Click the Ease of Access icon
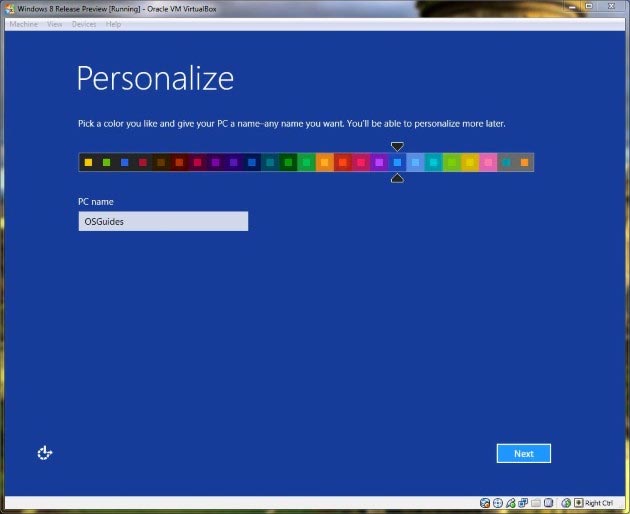Image resolution: width=630 pixels, height=514 pixels. 44,453
